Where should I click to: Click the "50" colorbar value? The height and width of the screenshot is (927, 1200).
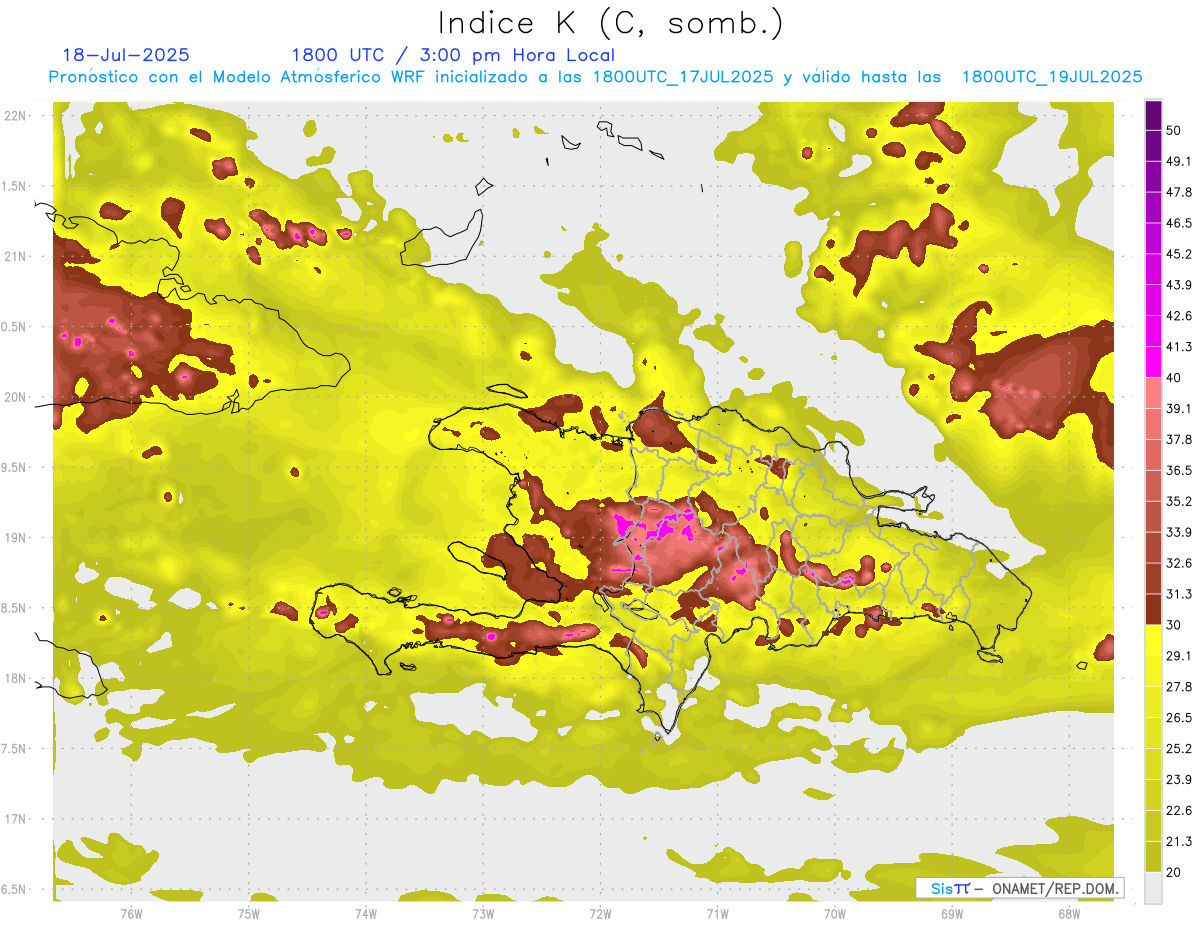point(1174,130)
